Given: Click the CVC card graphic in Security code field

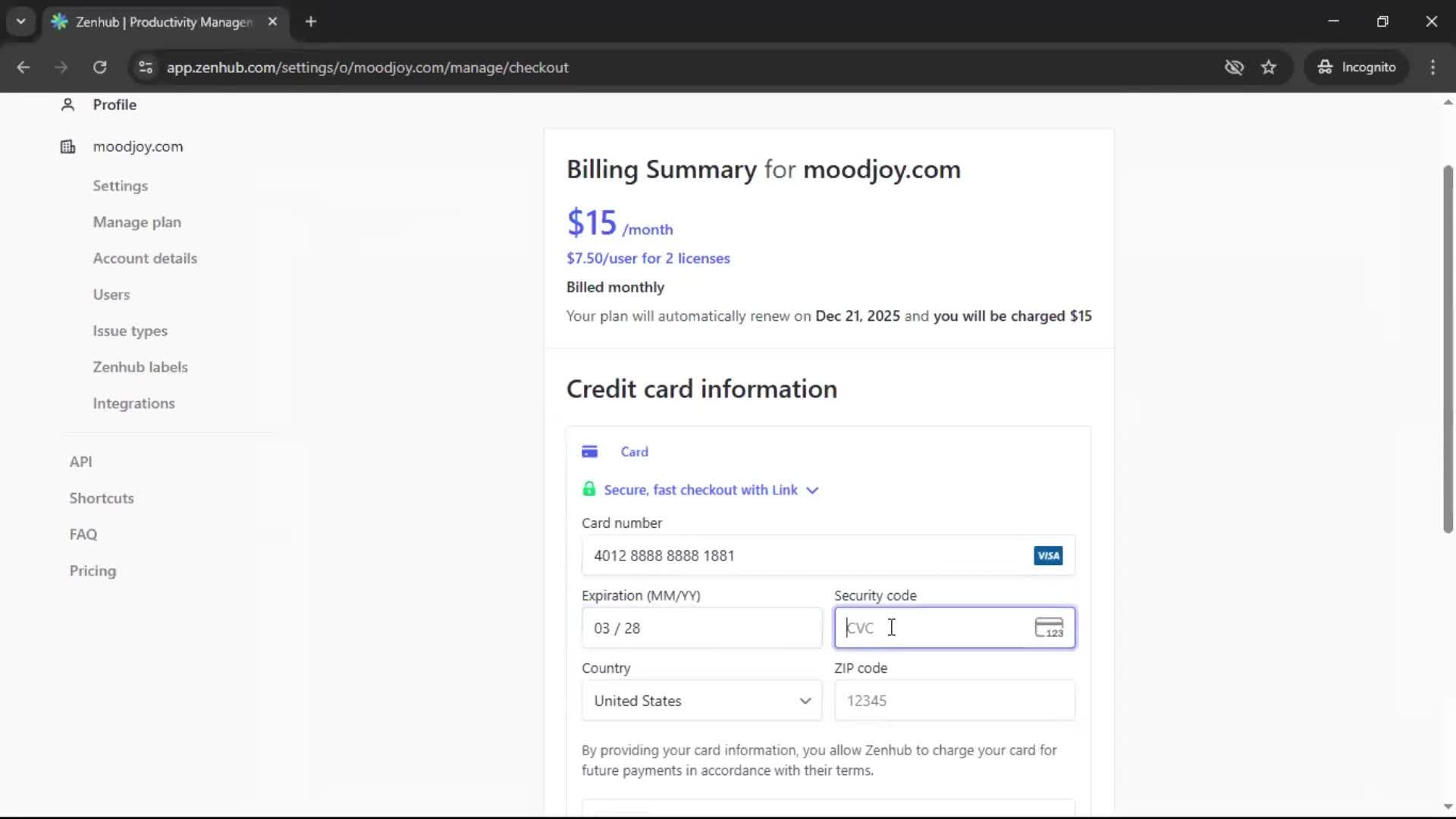Looking at the screenshot, I should (1050, 628).
